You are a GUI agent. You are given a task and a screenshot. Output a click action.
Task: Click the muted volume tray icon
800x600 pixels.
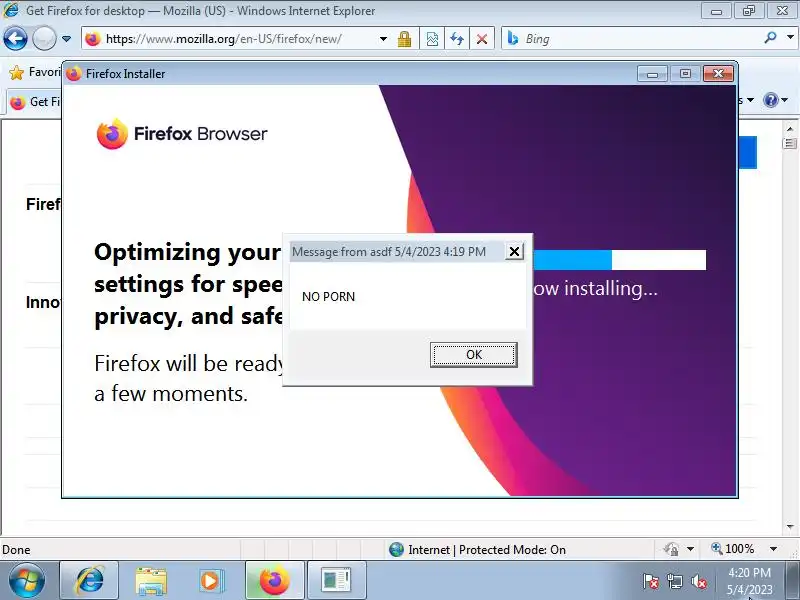tap(698, 581)
